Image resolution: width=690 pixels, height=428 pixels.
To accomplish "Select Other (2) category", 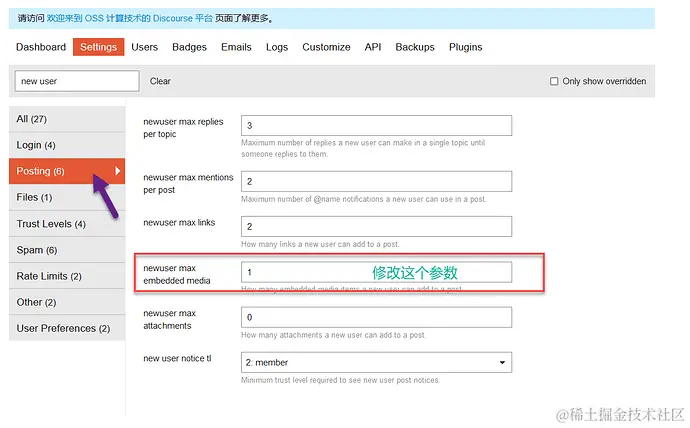I will (67, 302).
